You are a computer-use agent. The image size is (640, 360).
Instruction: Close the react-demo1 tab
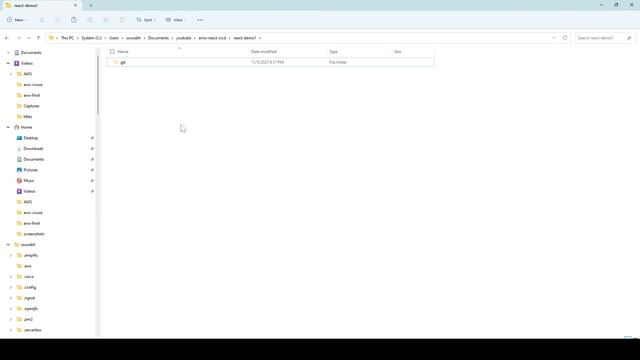tap(75, 5)
